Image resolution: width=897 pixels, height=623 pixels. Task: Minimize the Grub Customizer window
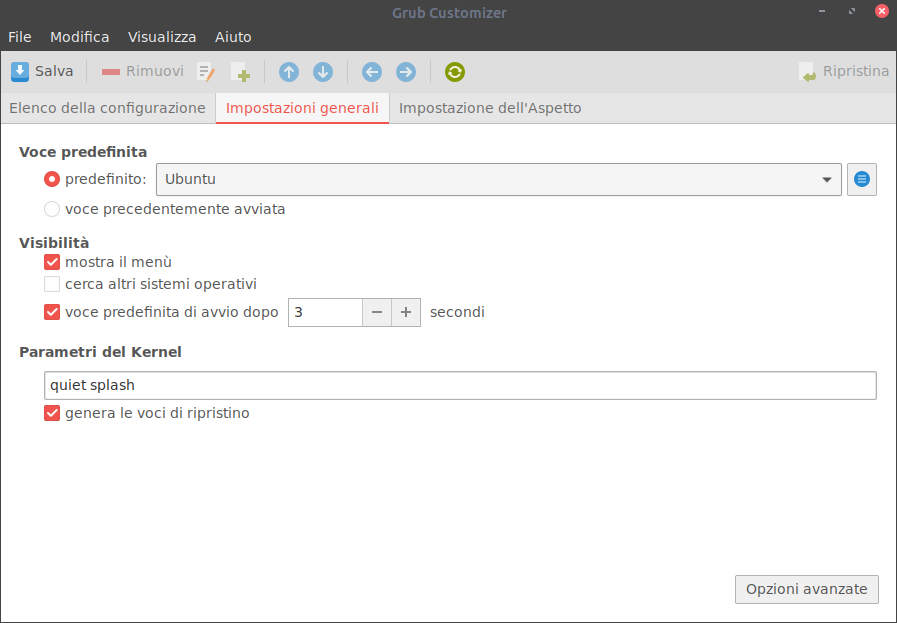coord(822,11)
